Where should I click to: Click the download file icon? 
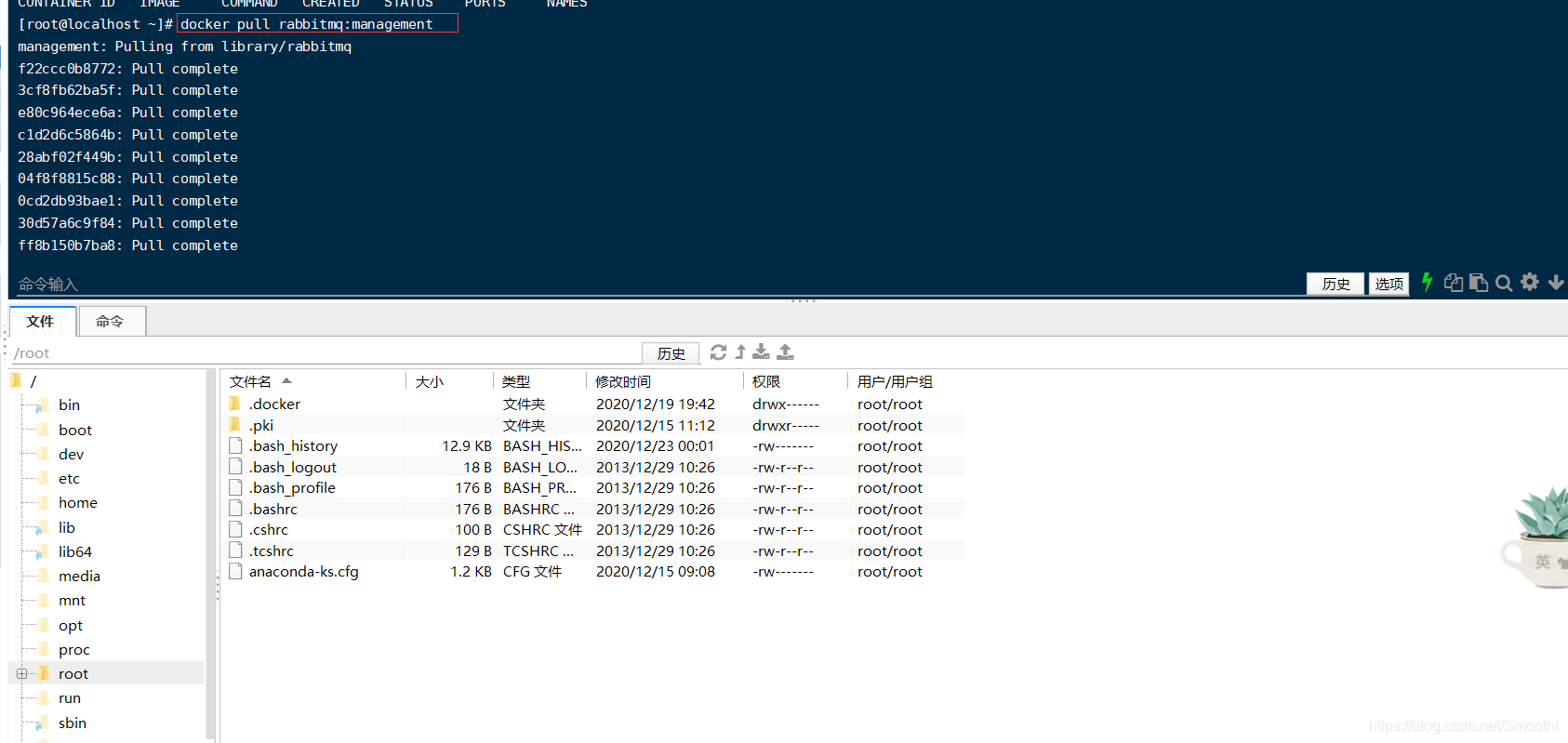761,352
